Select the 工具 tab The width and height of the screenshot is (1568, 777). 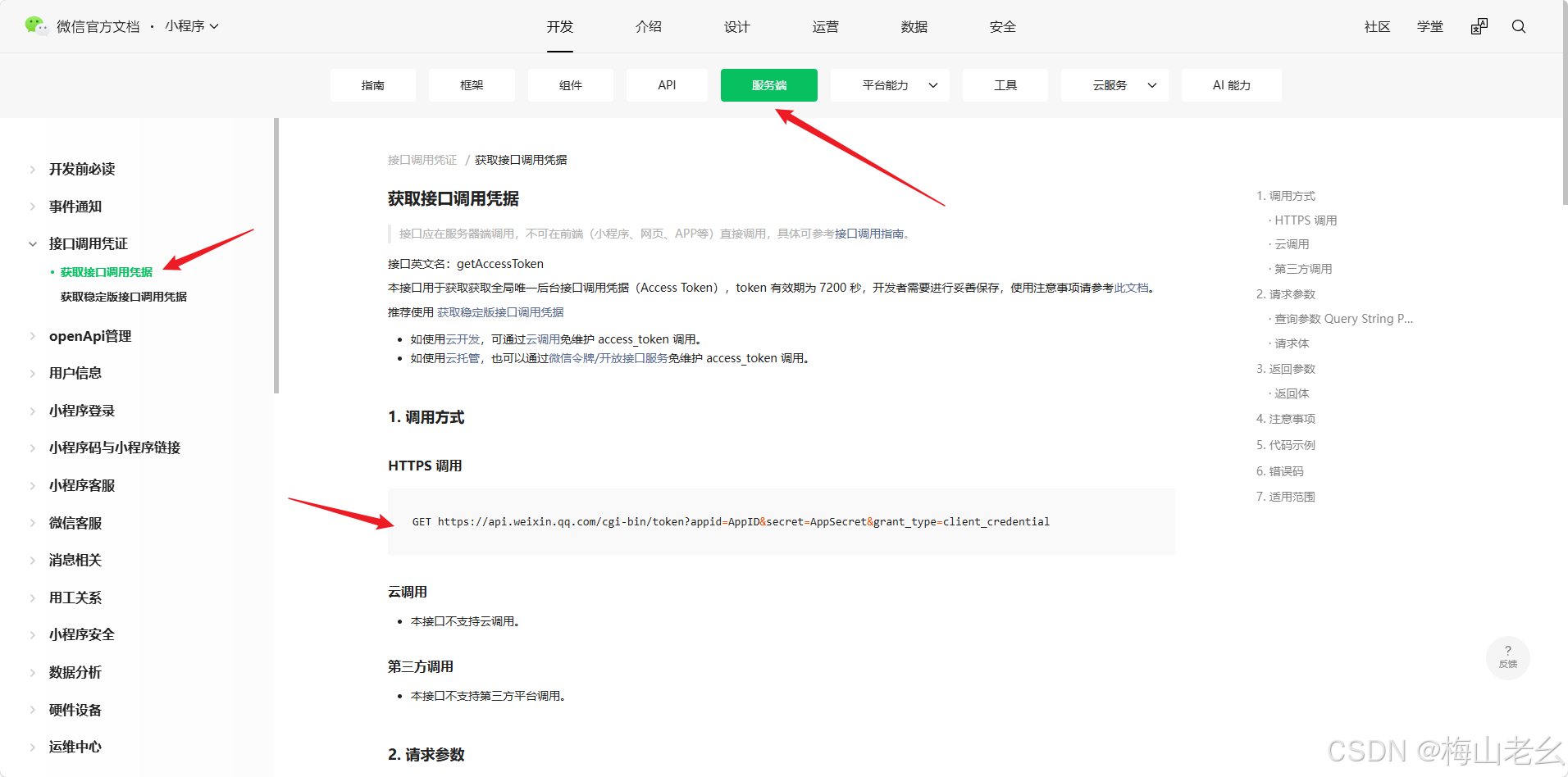click(1005, 85)
